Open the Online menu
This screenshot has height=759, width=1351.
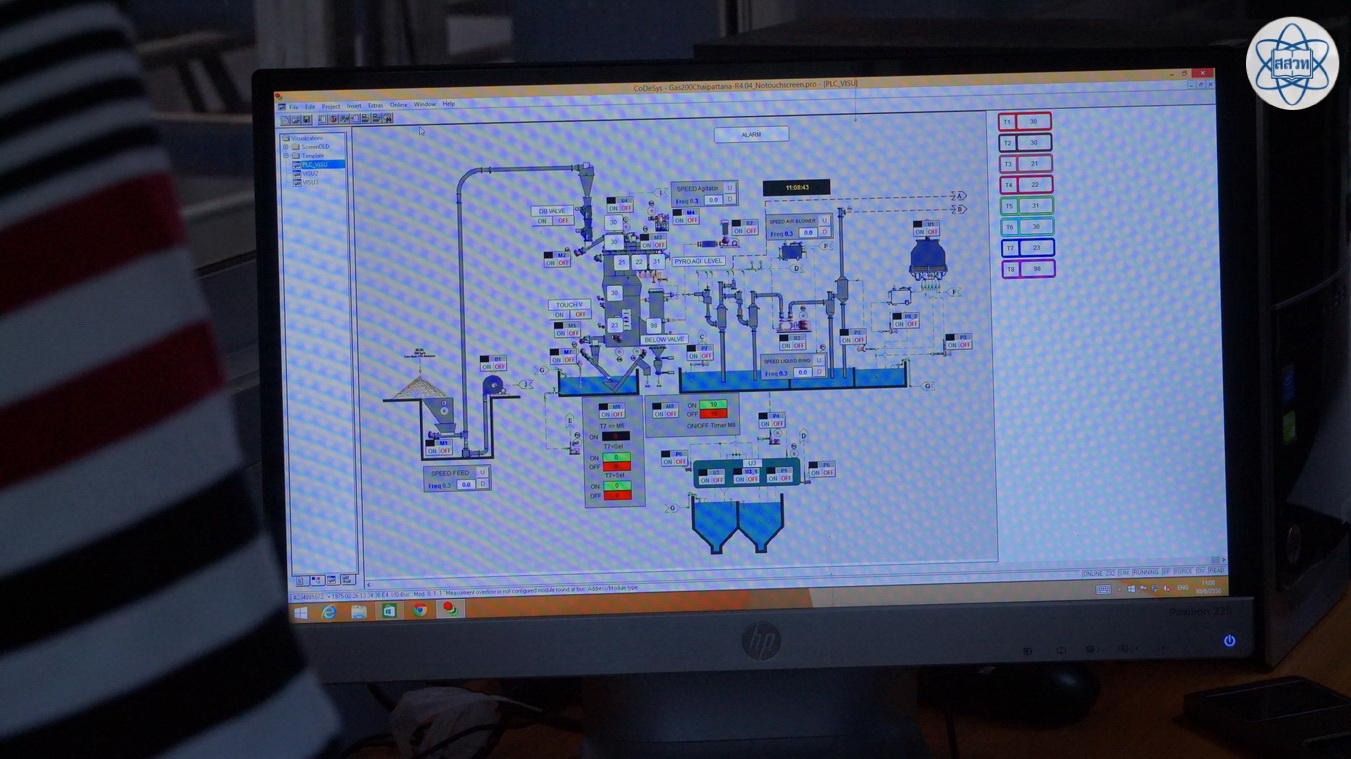[398, 105]
